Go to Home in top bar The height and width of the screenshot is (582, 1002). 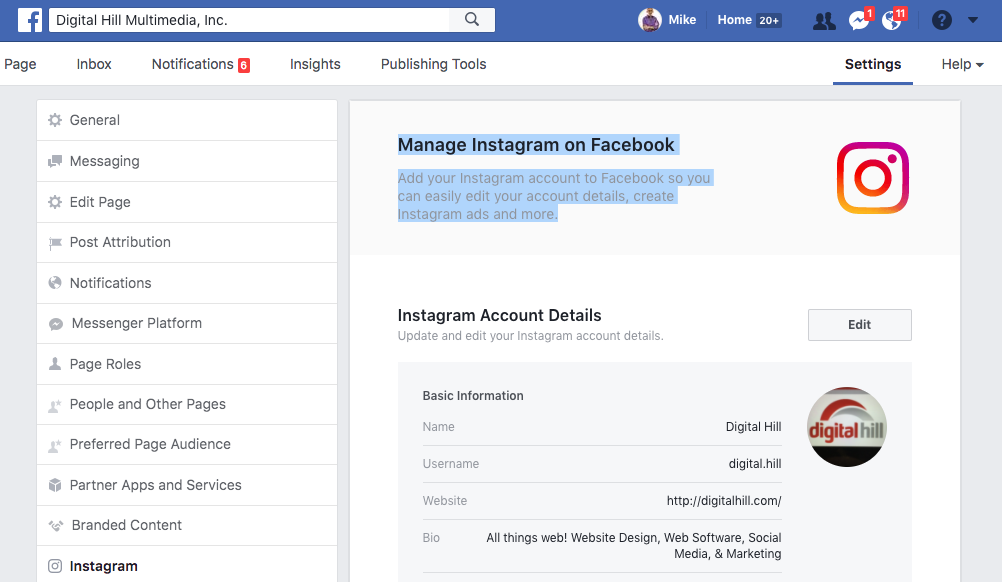[734, 20]
